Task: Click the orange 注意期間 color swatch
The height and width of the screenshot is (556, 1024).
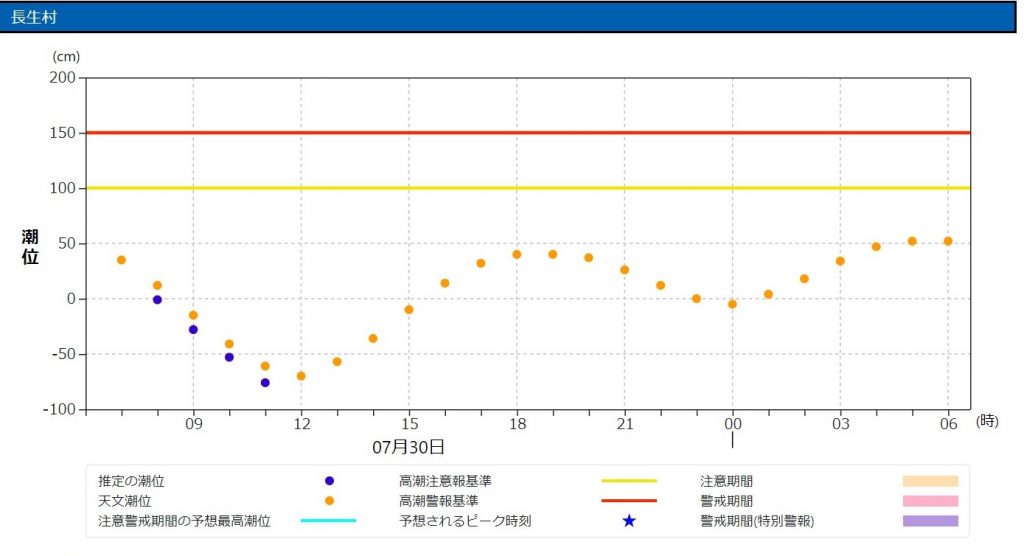Action: tap(931, 481)
